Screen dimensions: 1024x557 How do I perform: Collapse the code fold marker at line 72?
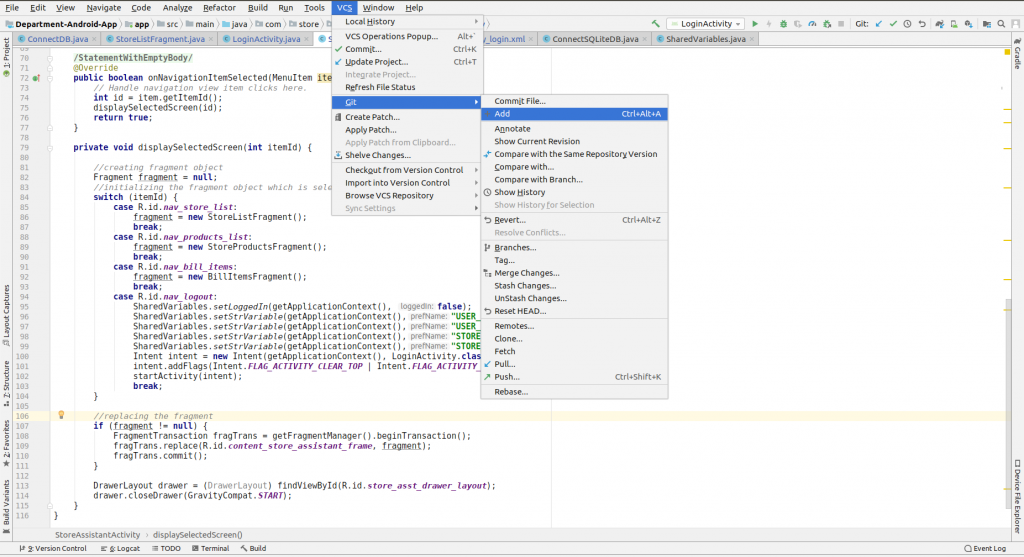pyautogui.click(x=50, y=78)
